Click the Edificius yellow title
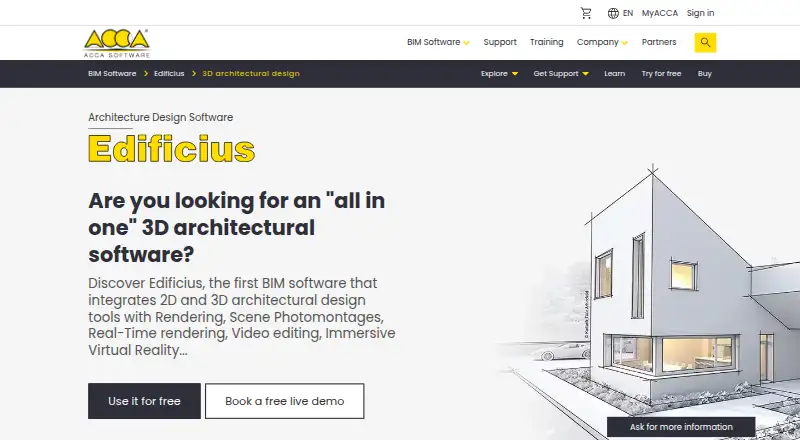The height and width of the screenshot is (440, 800). click(x=171, y=149)
